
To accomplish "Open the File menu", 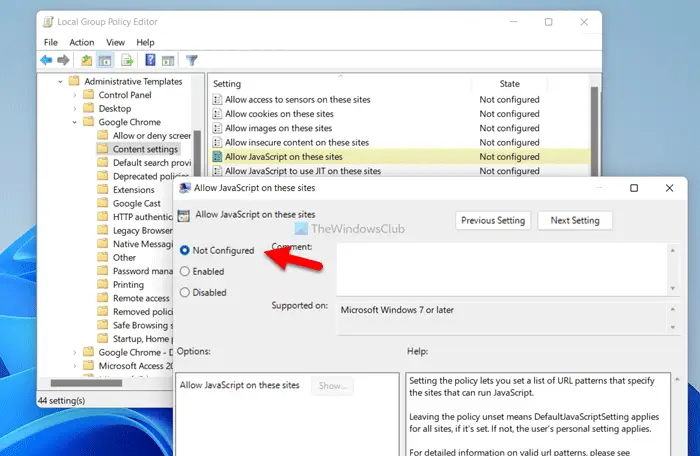I will 50,42.
